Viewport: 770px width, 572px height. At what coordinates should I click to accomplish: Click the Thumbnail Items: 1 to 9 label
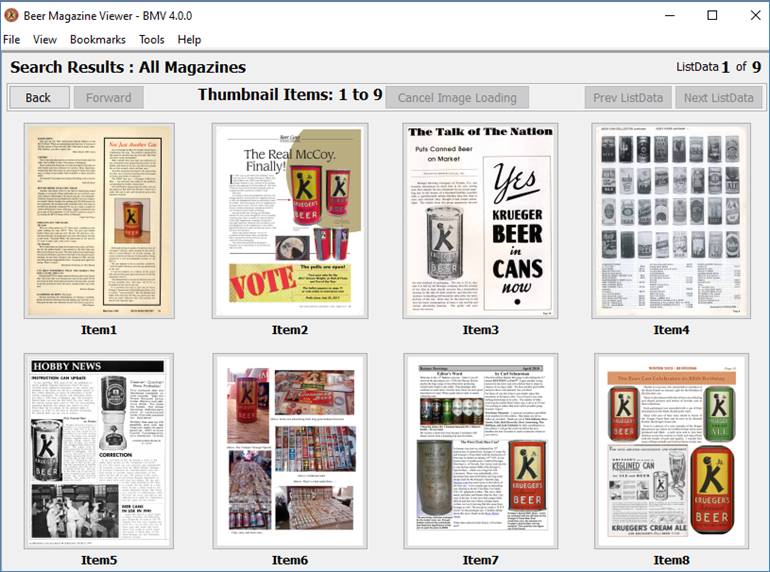[290, 94]
